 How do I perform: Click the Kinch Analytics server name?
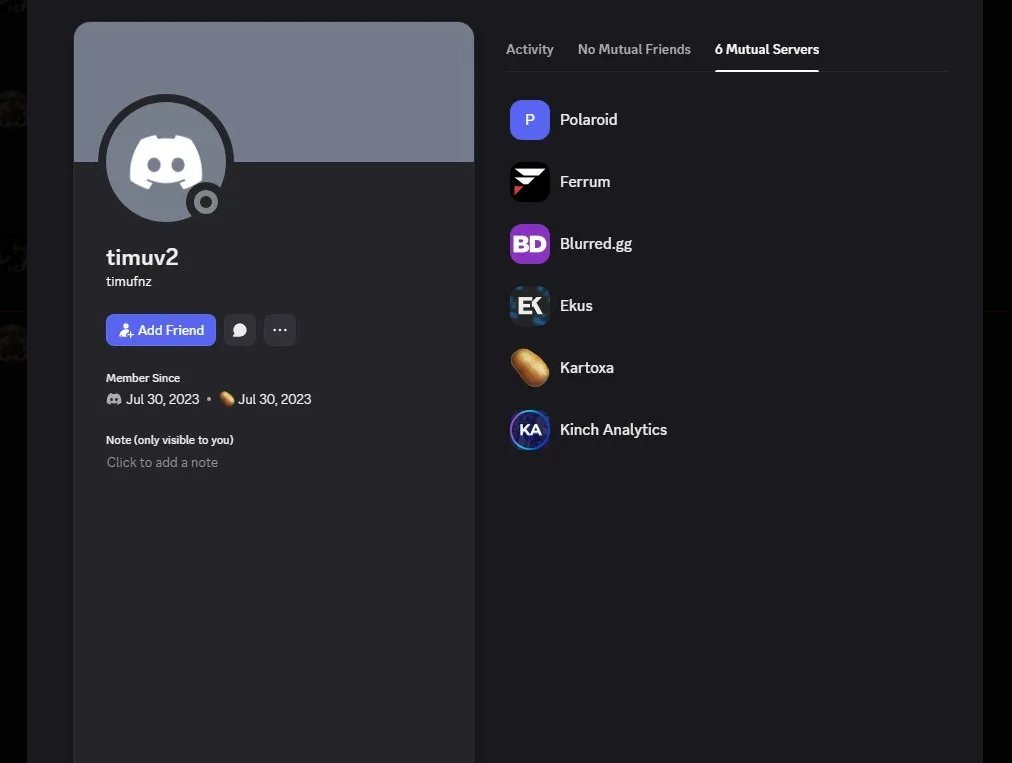coord(613,430)
